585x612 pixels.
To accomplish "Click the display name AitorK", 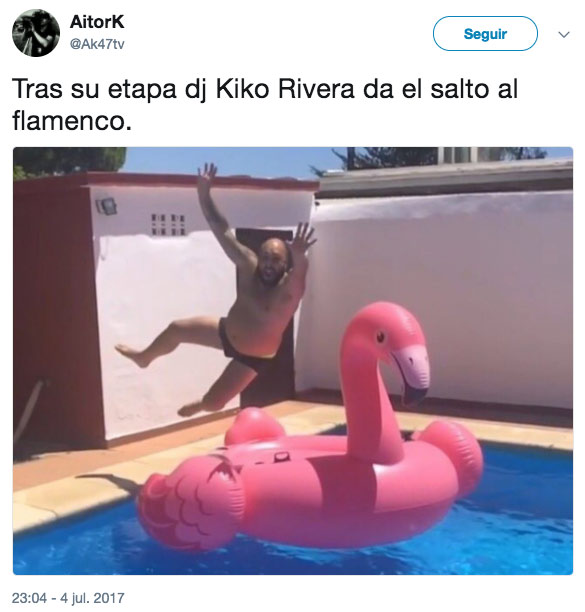I will coord(97,21).
